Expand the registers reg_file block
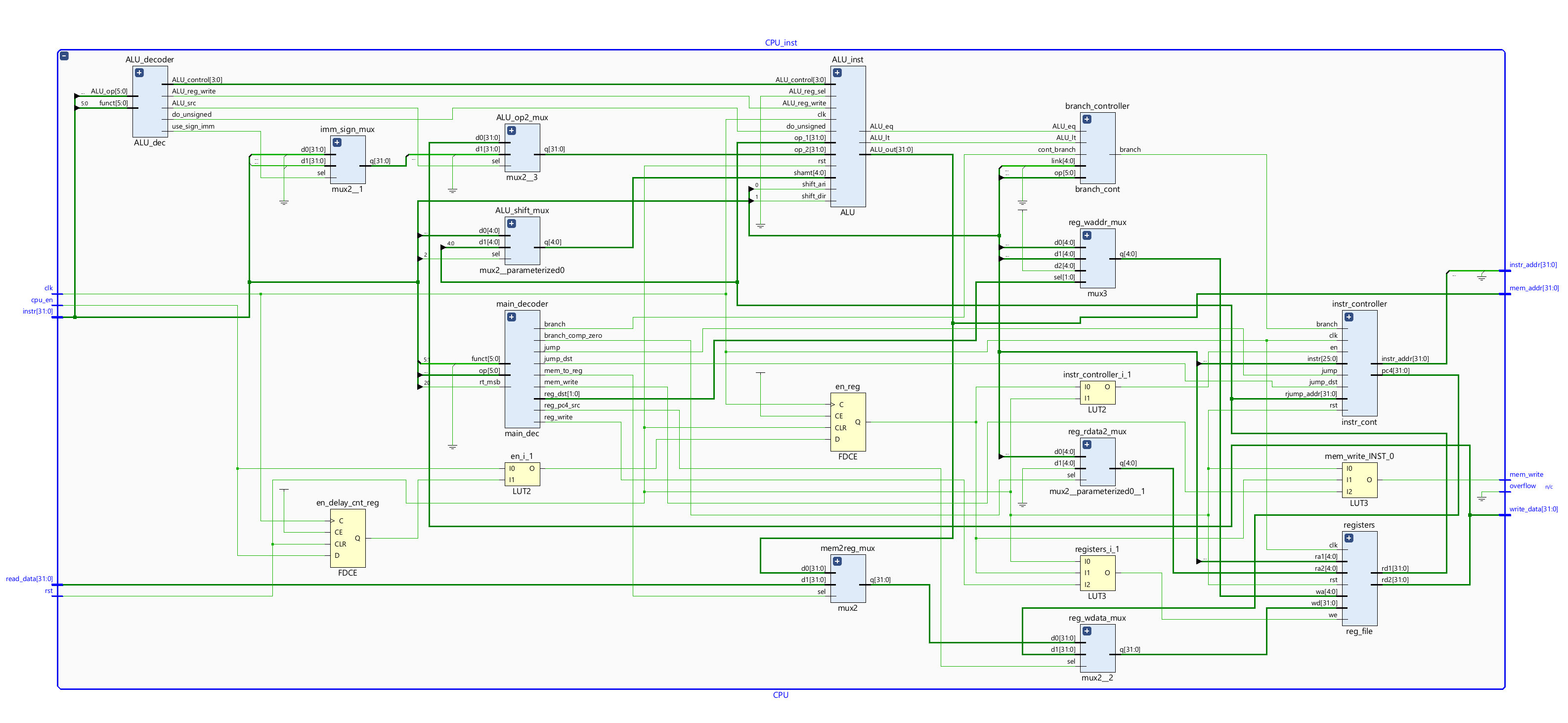 pyautogui.click(x=1350, y=539)
